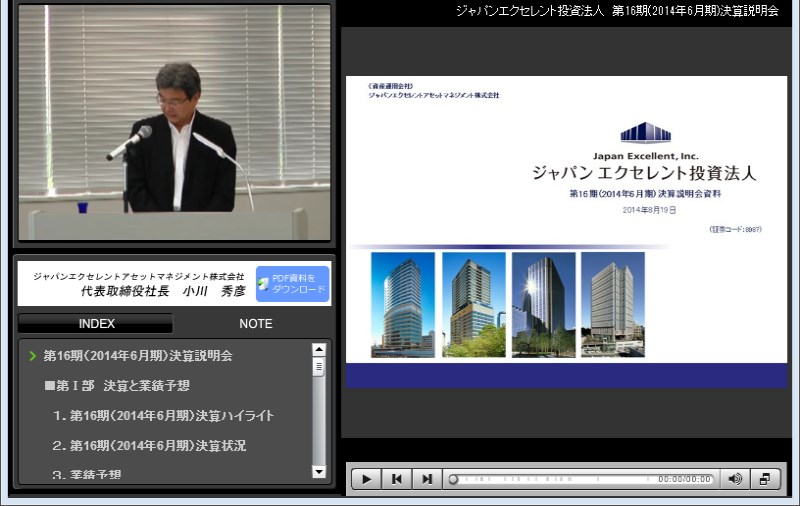
Task: Switch to the NOTE tab
Action: [x=256, y=323]
